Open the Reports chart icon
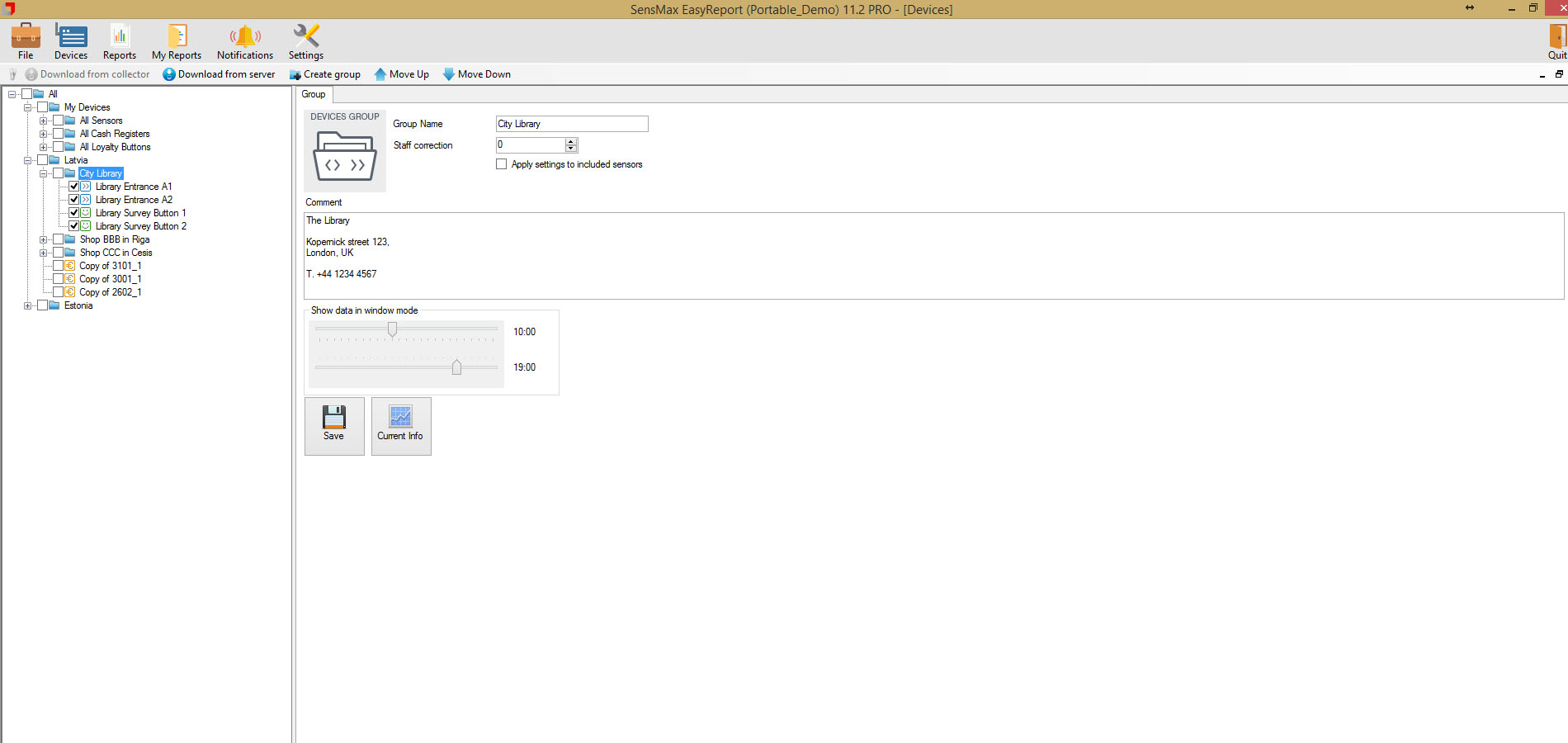1568x743 pixels. (x=120, y=36)
